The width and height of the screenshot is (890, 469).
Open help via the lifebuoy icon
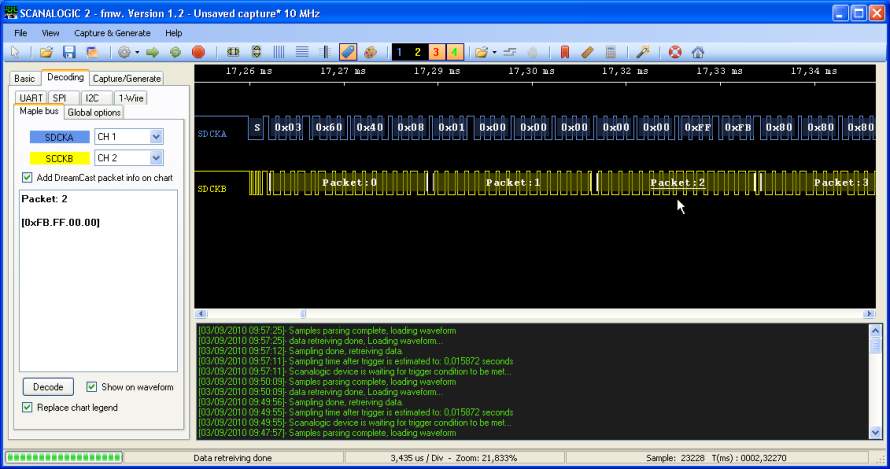675,52
